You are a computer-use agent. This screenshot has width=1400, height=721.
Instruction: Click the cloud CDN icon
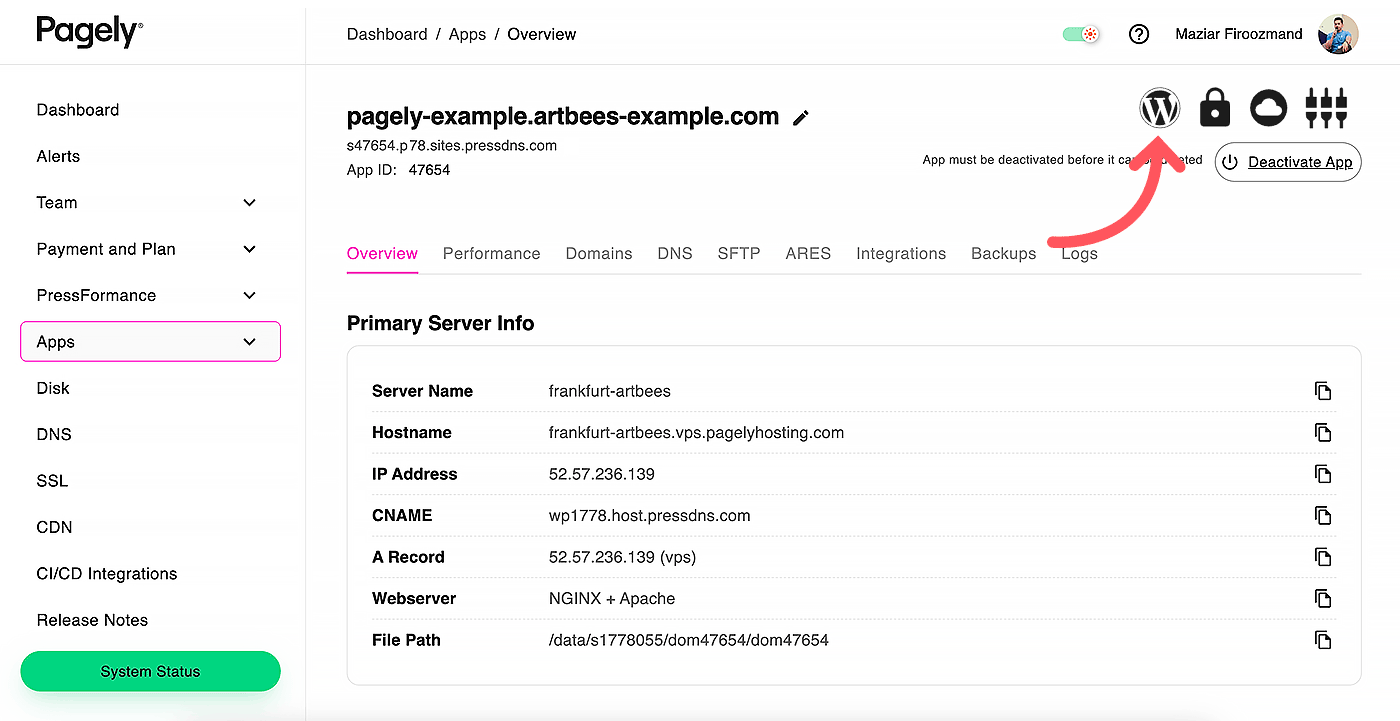point(1269,107)
